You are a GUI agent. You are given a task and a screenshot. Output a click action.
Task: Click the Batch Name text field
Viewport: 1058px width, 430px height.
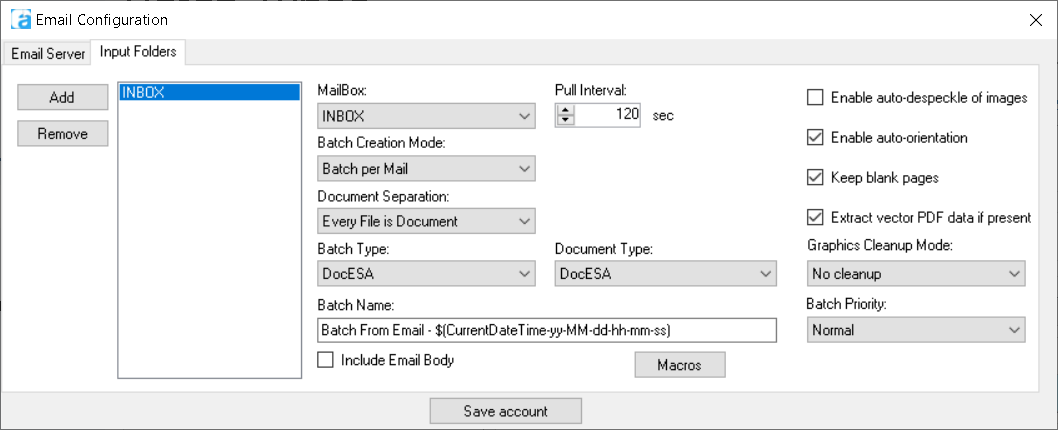(546, 330)
